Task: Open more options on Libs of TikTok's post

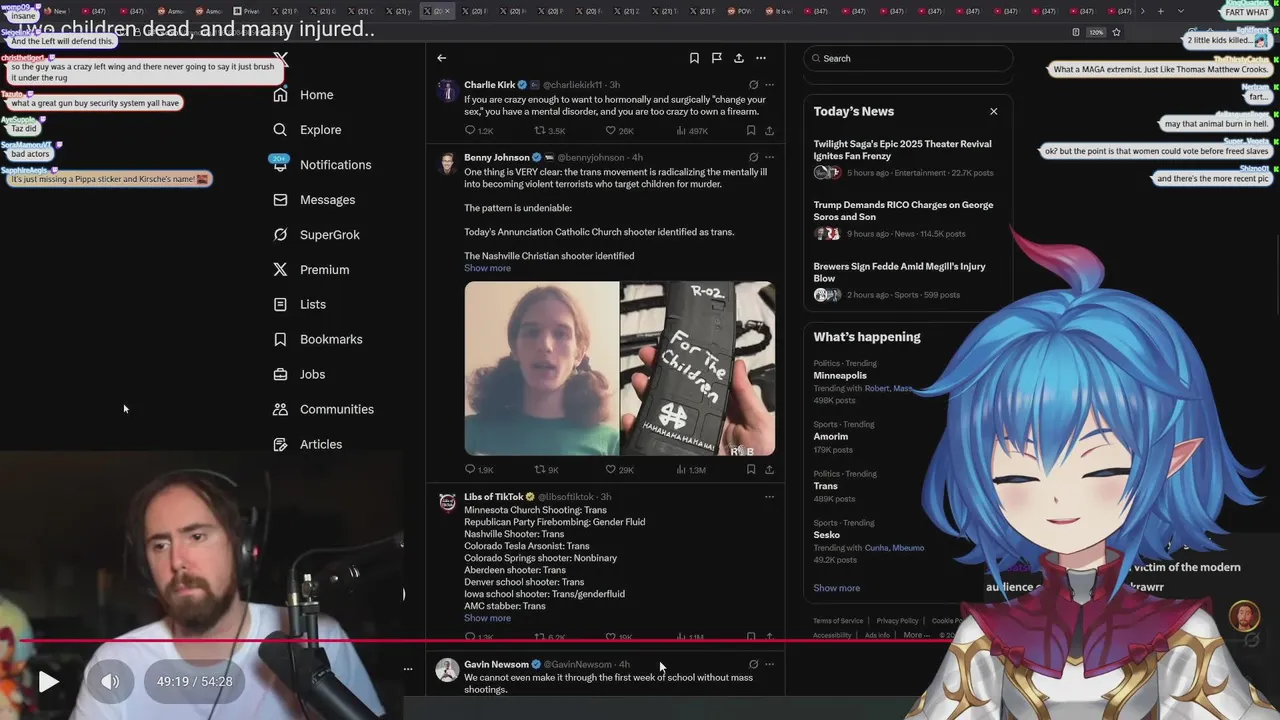Action: click(769, 497)
